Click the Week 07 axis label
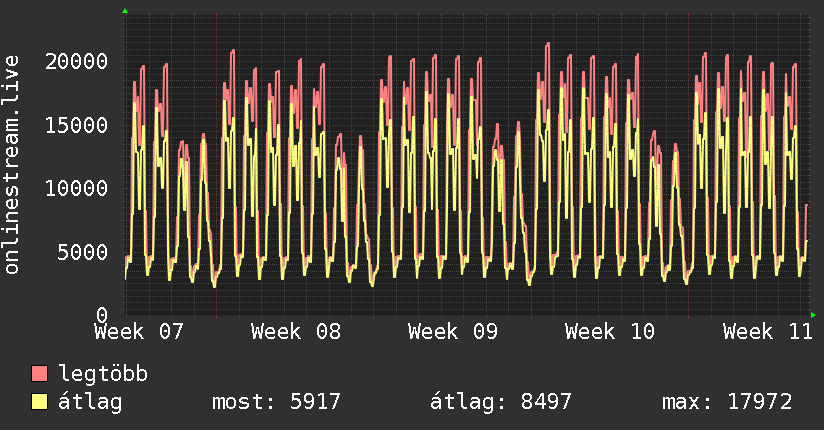The height and width of the screenshot is (430, 824). [x=139, y=332]
